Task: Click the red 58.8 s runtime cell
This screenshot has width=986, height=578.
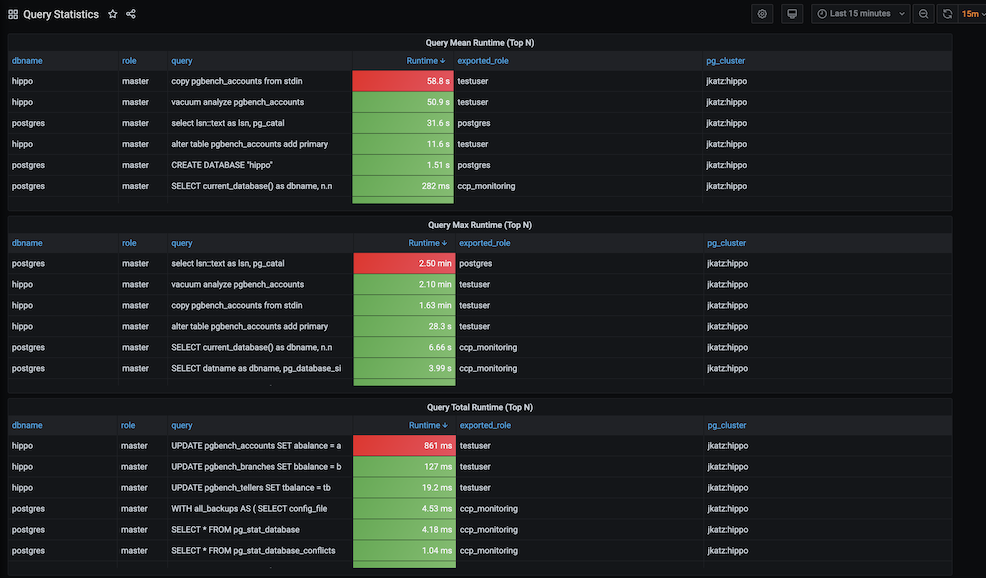Action: point(402,81)
